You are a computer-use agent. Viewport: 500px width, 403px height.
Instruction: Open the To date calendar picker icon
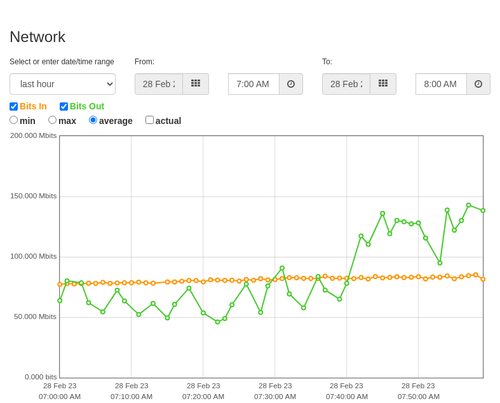click(x=383, y=84)
